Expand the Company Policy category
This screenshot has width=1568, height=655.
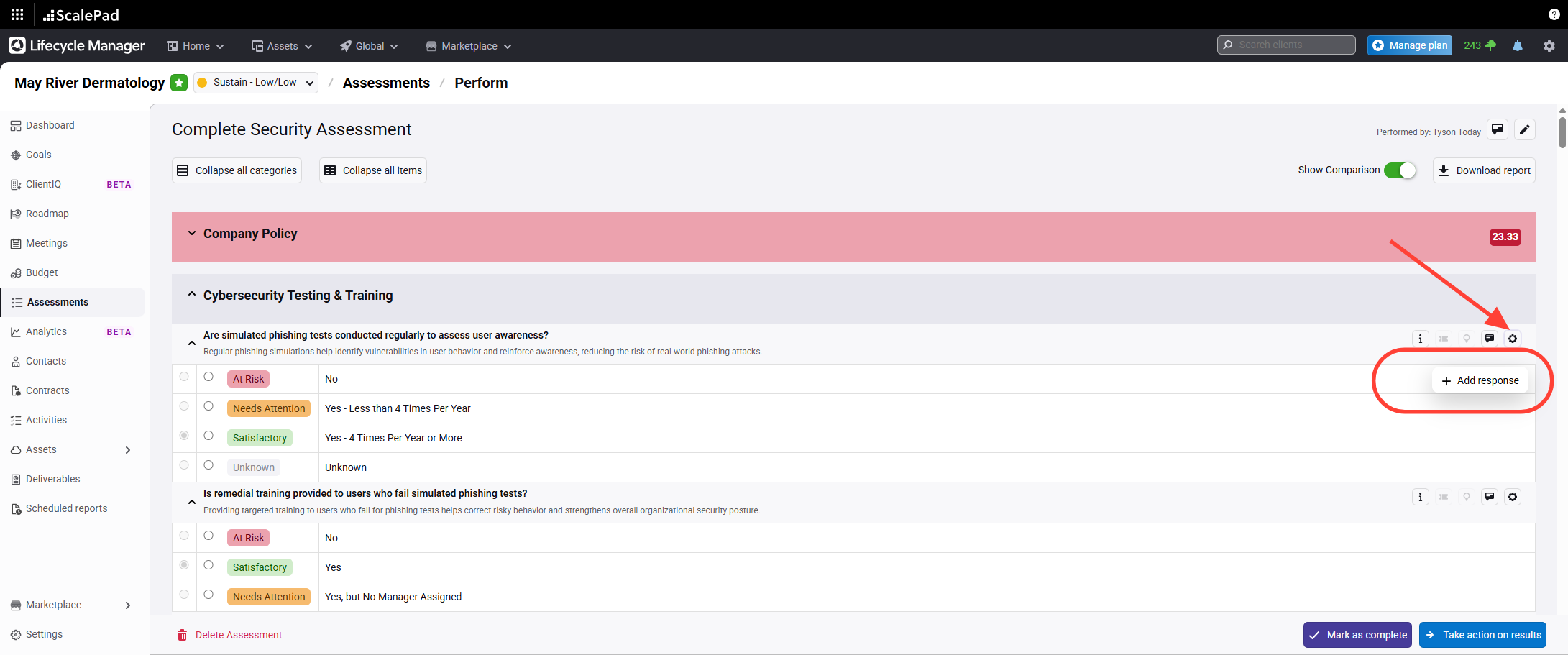[192, 234]
